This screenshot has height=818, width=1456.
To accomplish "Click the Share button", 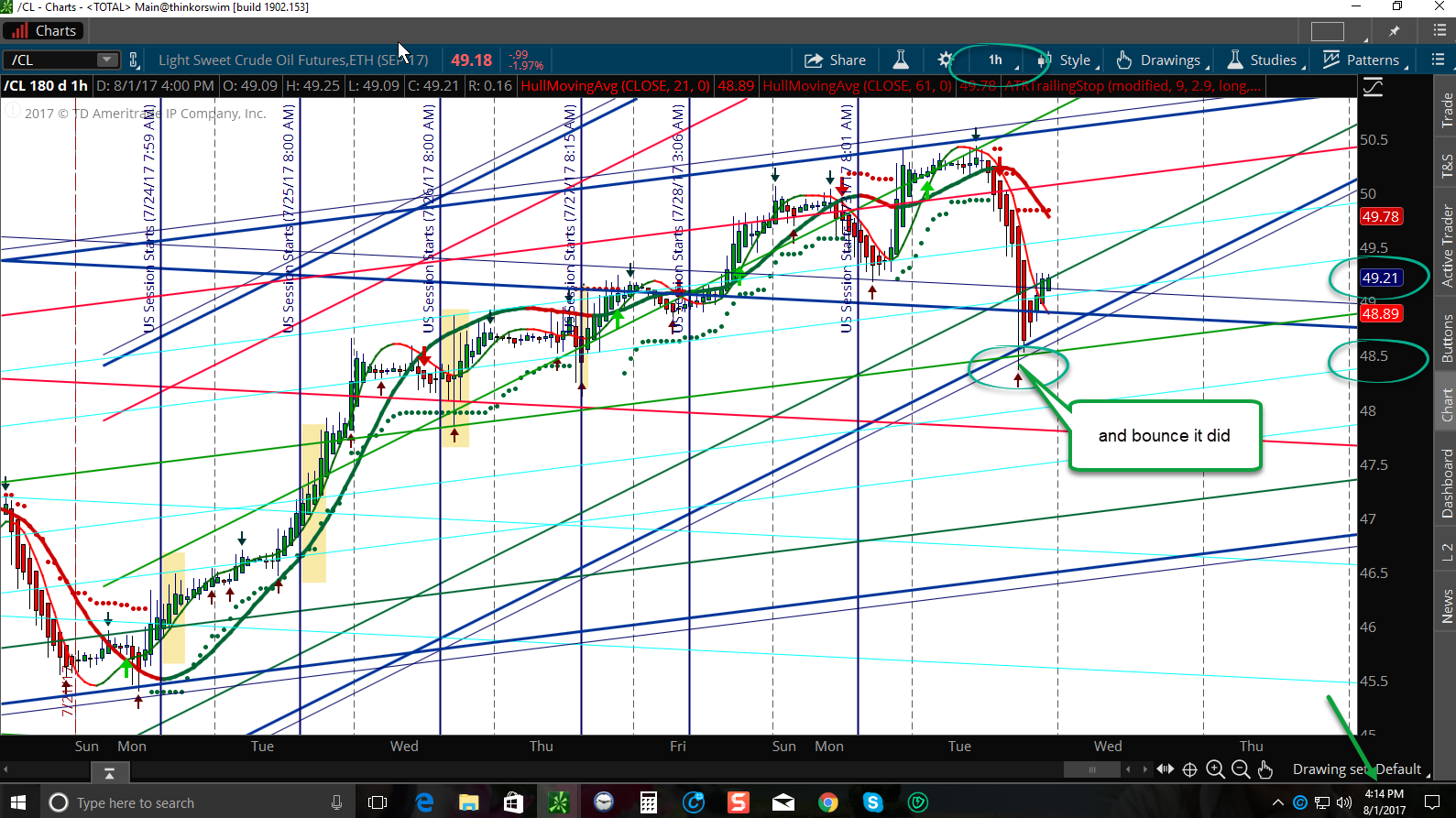I will pos(835,60).
